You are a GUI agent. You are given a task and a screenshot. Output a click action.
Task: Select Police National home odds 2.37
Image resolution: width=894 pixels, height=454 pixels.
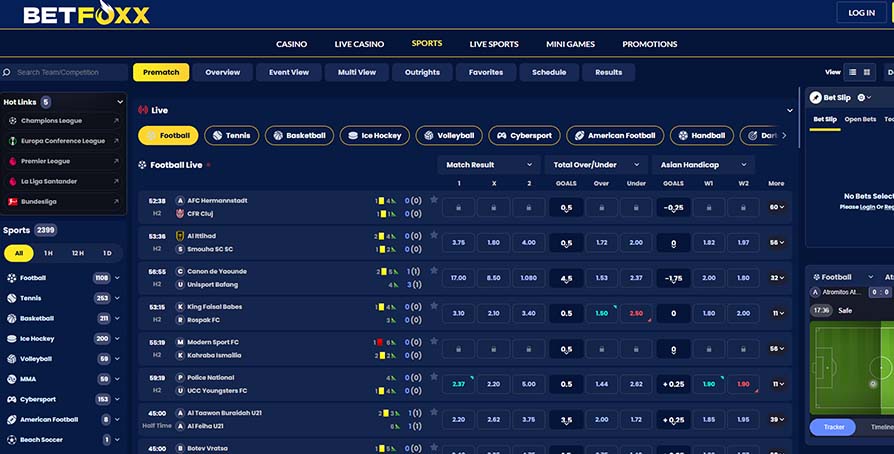coord(458,384)
